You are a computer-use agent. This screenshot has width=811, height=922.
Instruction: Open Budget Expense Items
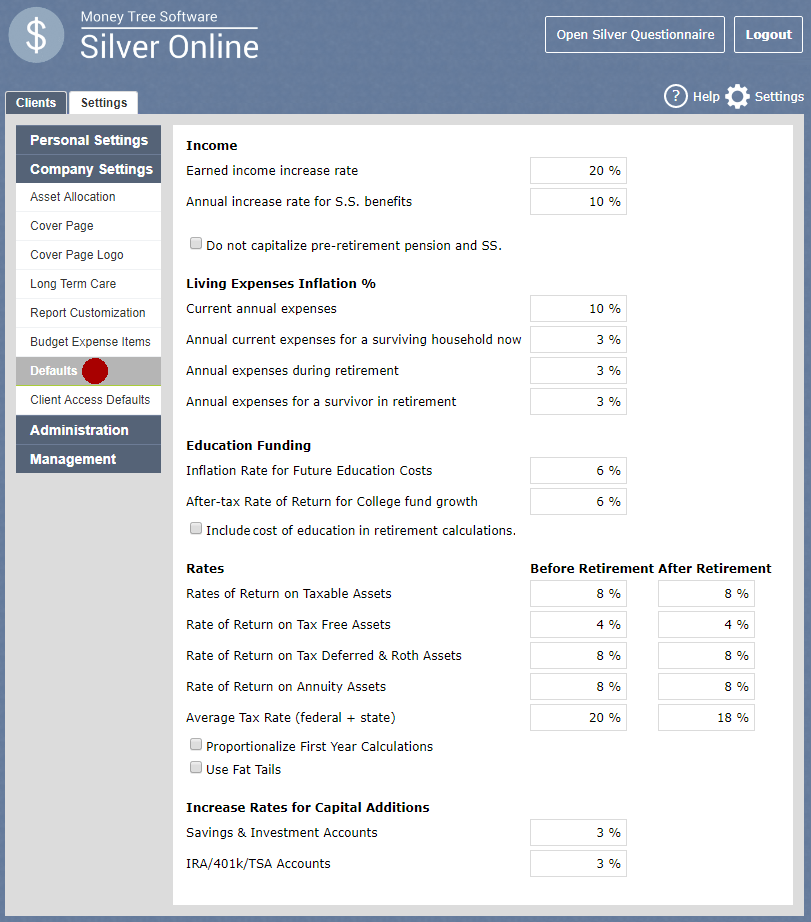tap(88, 342)
